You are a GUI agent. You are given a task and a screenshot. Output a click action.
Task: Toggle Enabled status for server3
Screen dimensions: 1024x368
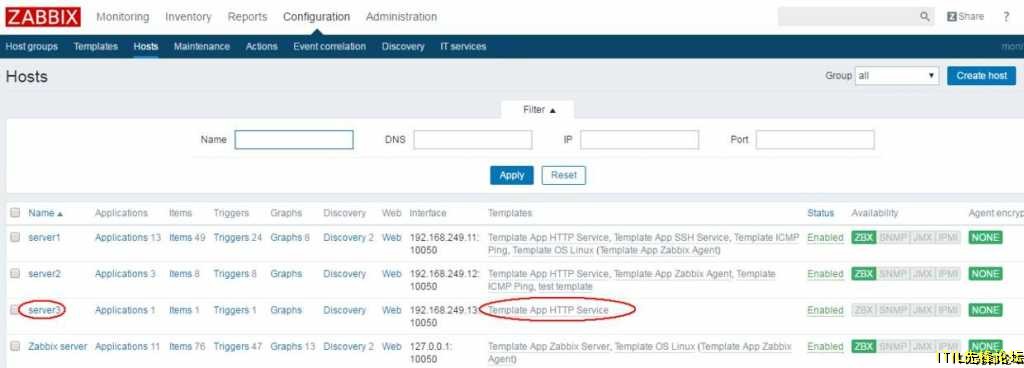(x=825, y=310)
